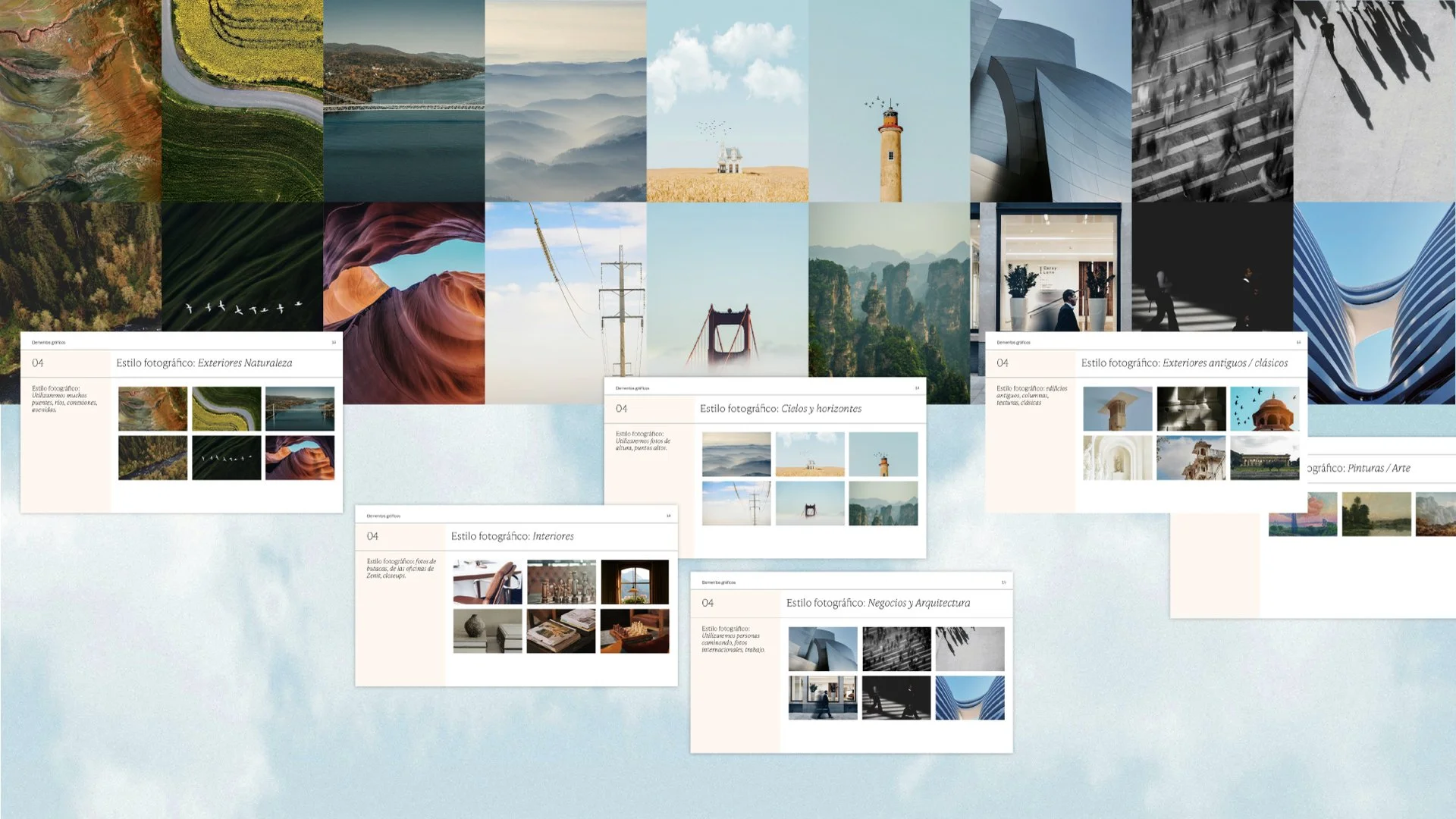Pick canyon thumbnail in Exteriores Naturaleza card
This screenshot has height=819, width=1456.
(300, 457)
